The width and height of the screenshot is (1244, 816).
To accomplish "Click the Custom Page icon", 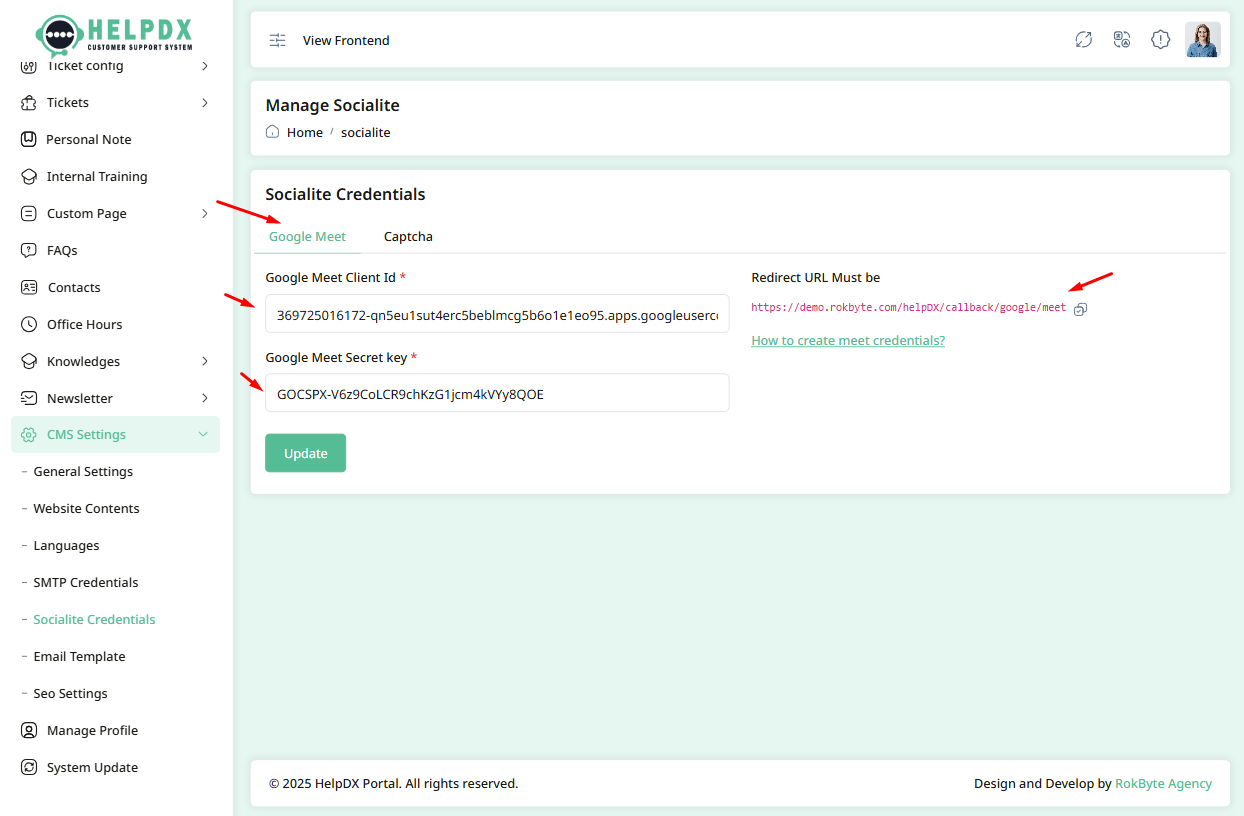I will [x=28, y=213].
